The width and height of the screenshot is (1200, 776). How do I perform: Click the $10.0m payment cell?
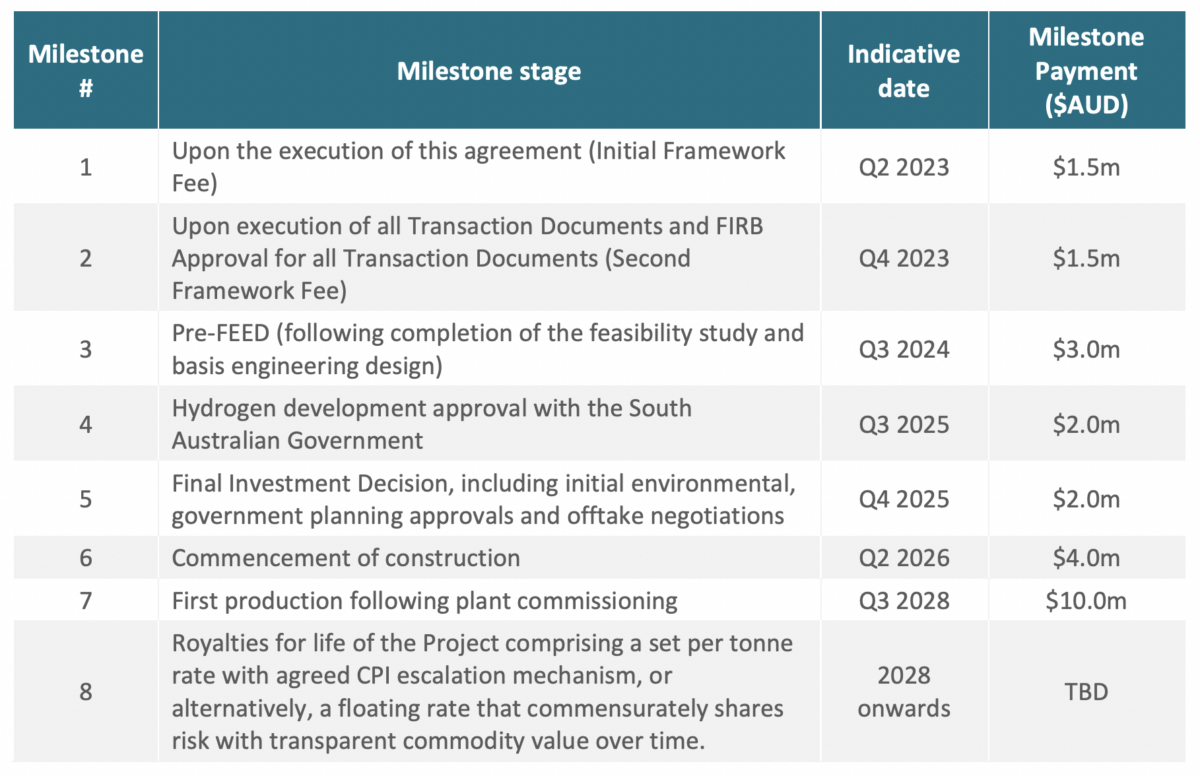1086,601
